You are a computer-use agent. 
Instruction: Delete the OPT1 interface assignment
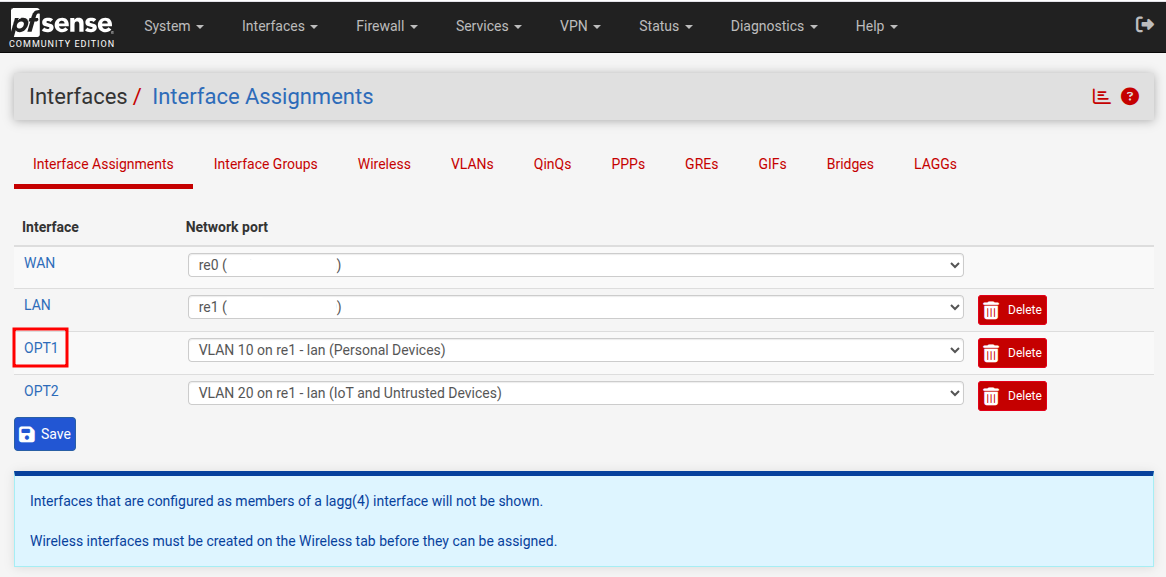point(1012,353)
